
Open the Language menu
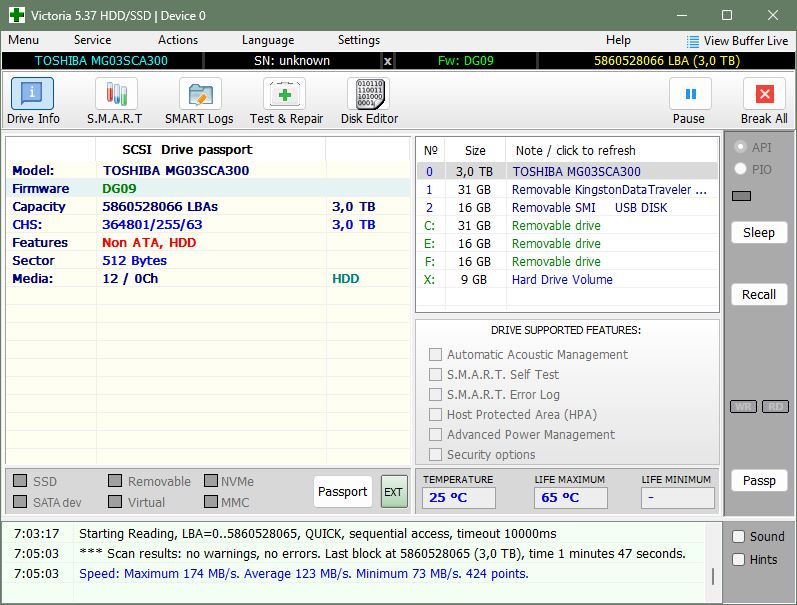[268, 40]
